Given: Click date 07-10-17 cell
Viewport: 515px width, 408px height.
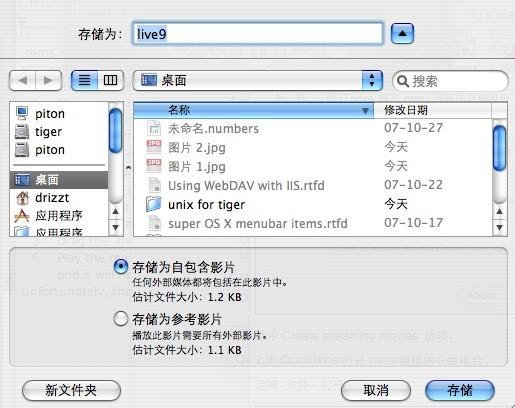Looking at the screenshot, I should click(413, 223).
